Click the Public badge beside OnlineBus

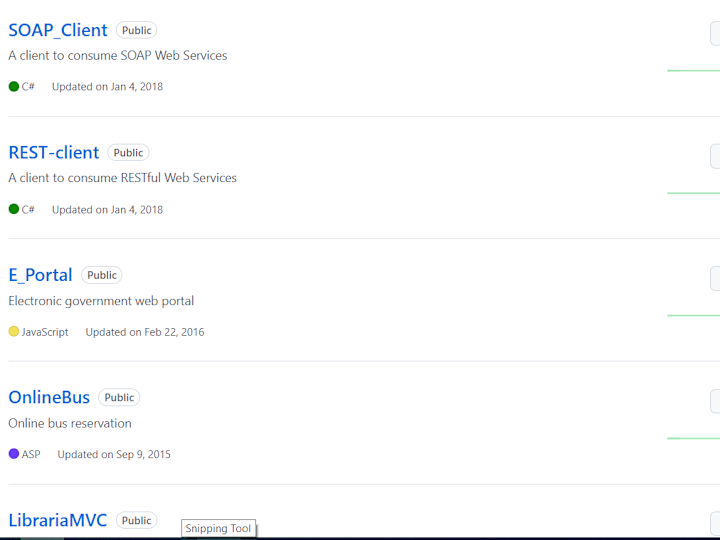tap(119, 397)
